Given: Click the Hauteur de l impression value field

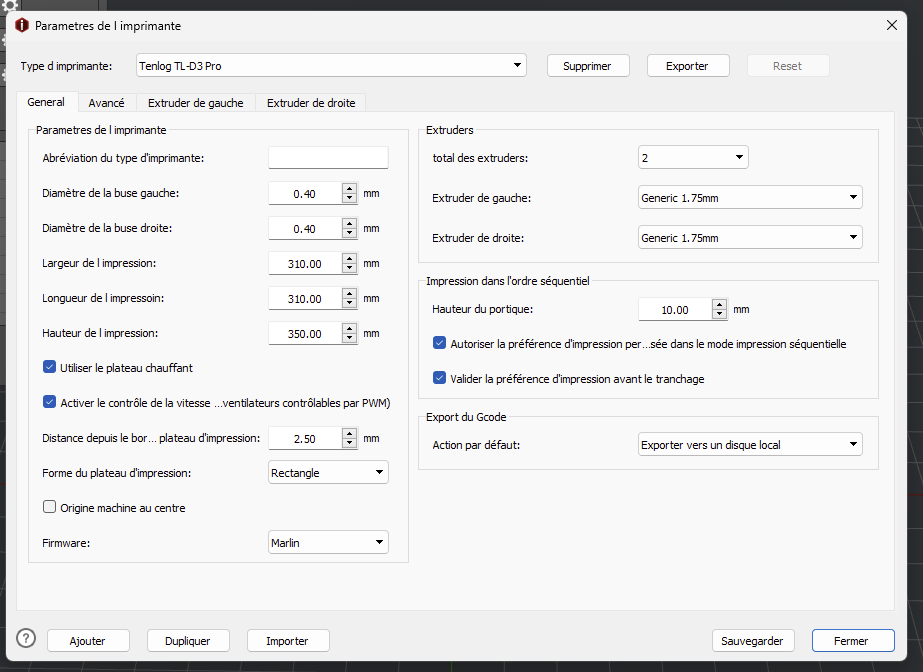Looking at the screenshot, I should coord(305,334).
